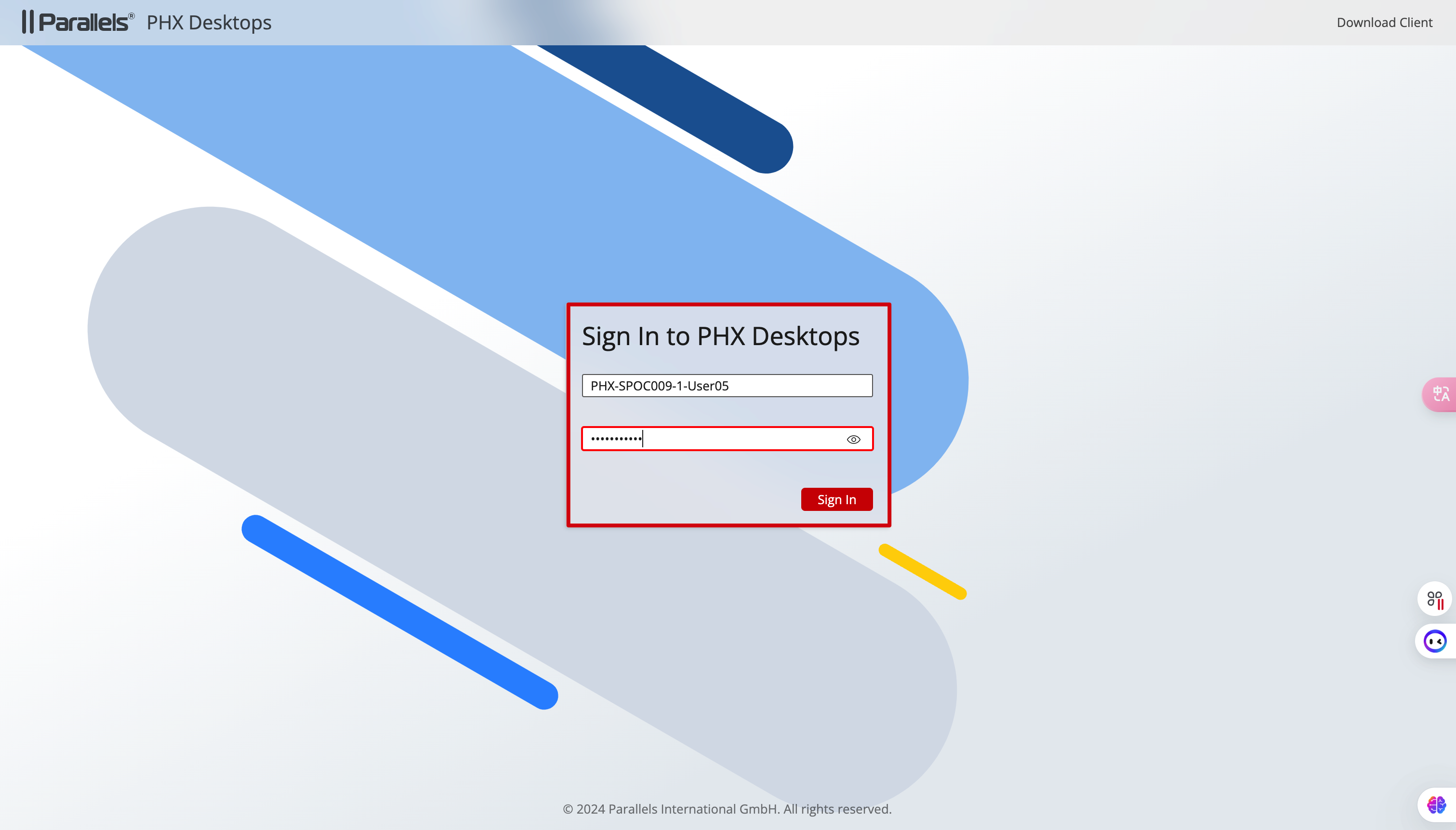
Task: Click the colorful brain icon
Action: (x=1436, y=805)
